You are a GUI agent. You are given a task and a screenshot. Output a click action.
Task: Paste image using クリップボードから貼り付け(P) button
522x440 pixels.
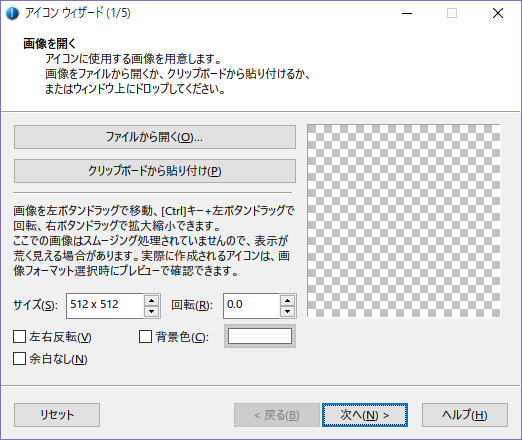[155, 171]
